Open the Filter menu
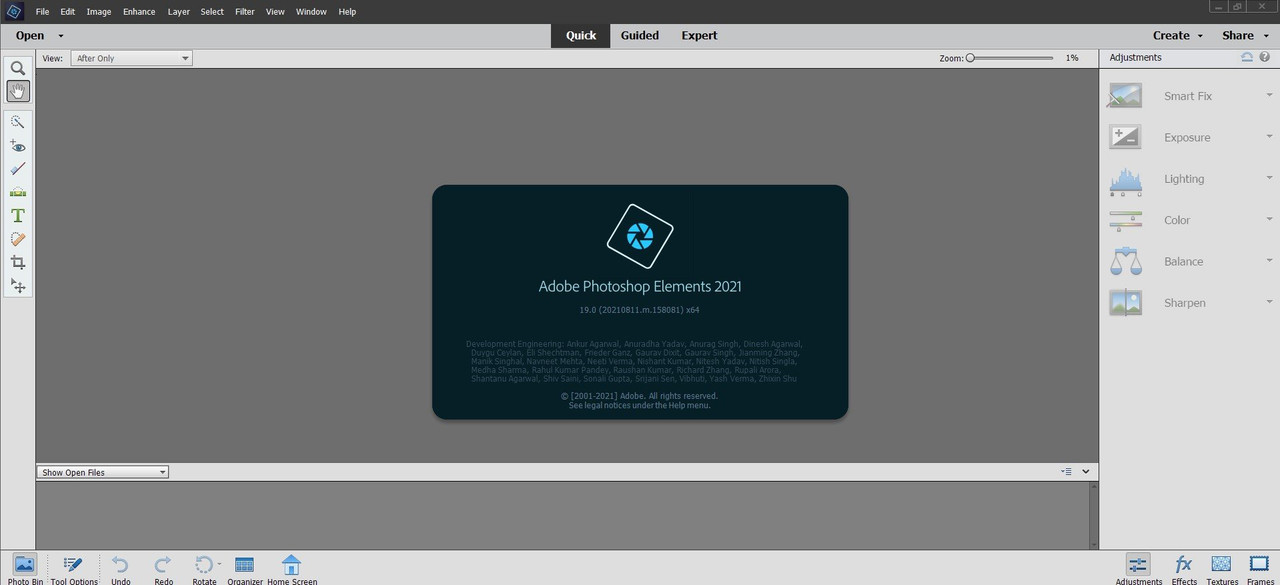The width and height of the screenshot is (1280, 585). 245,12
